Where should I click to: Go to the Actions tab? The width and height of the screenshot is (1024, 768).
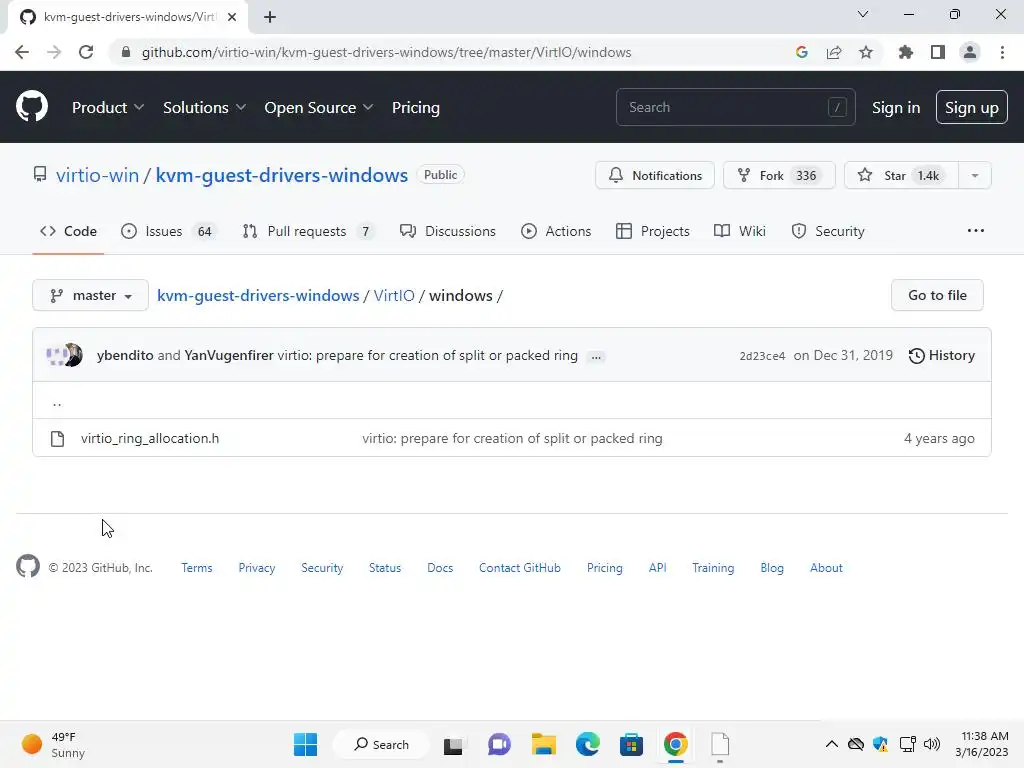coord(556,231)
